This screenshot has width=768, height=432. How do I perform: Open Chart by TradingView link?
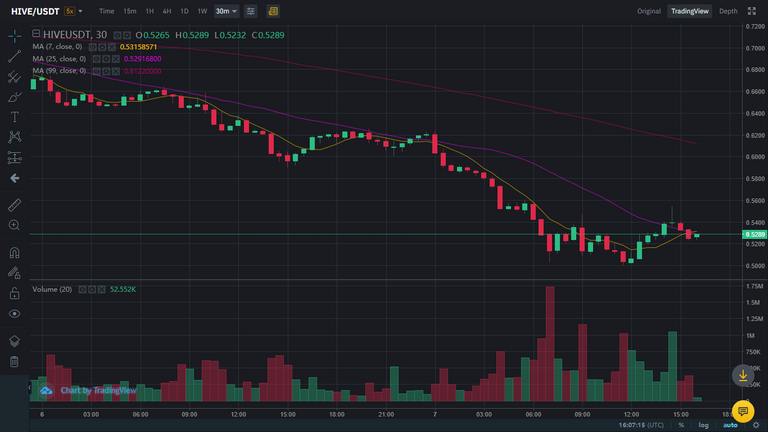(x=98, y=390)
